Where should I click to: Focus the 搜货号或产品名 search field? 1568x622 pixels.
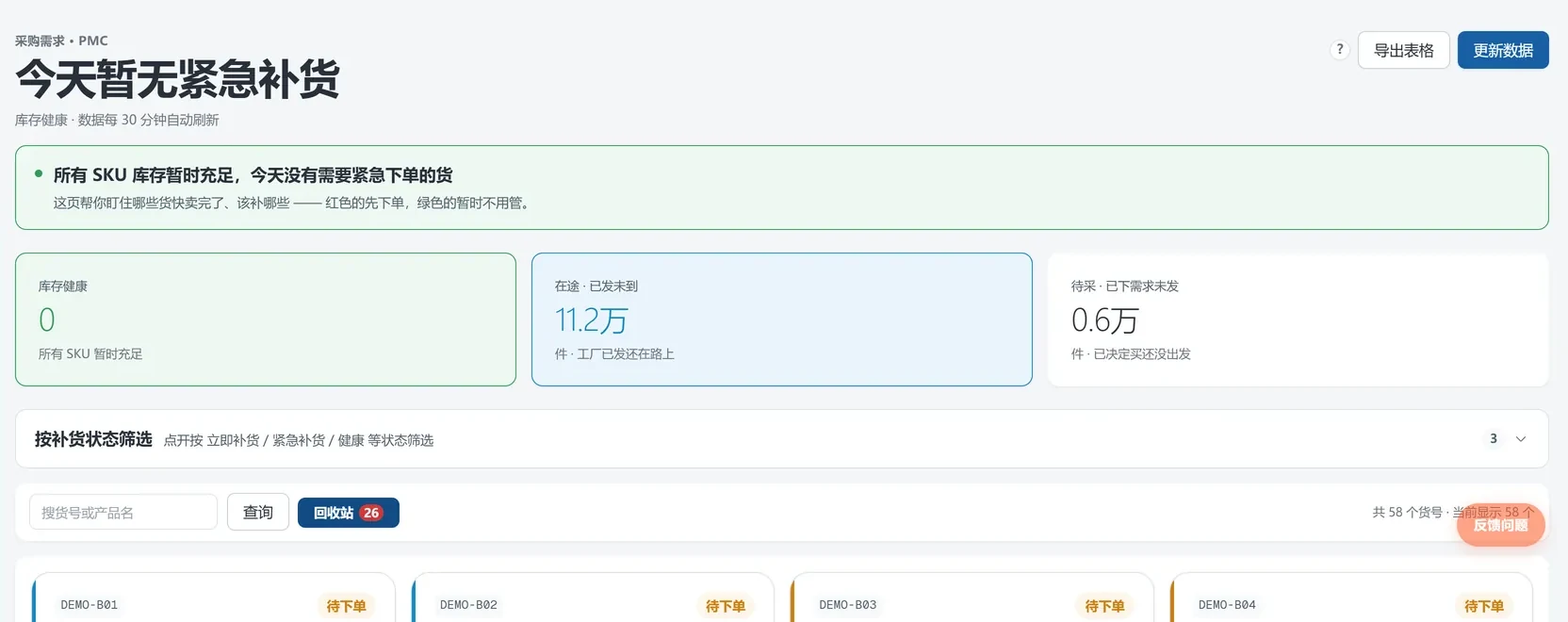(x=123, y=512)
